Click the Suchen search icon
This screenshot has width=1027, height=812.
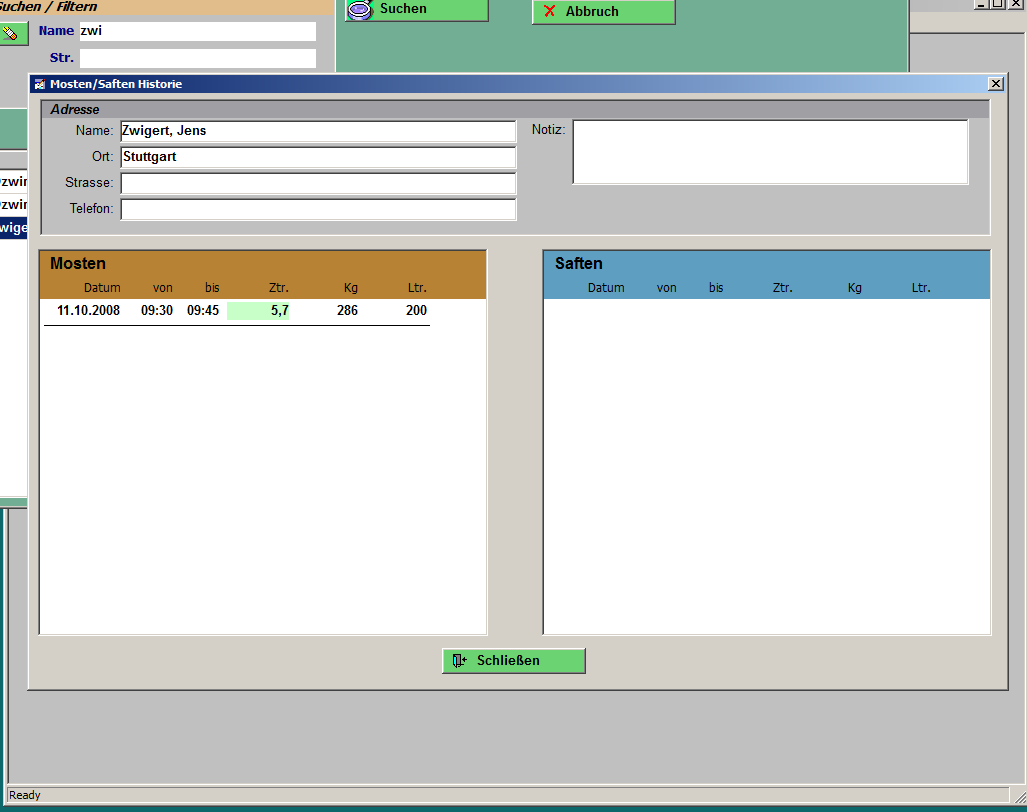coord(359,10)
